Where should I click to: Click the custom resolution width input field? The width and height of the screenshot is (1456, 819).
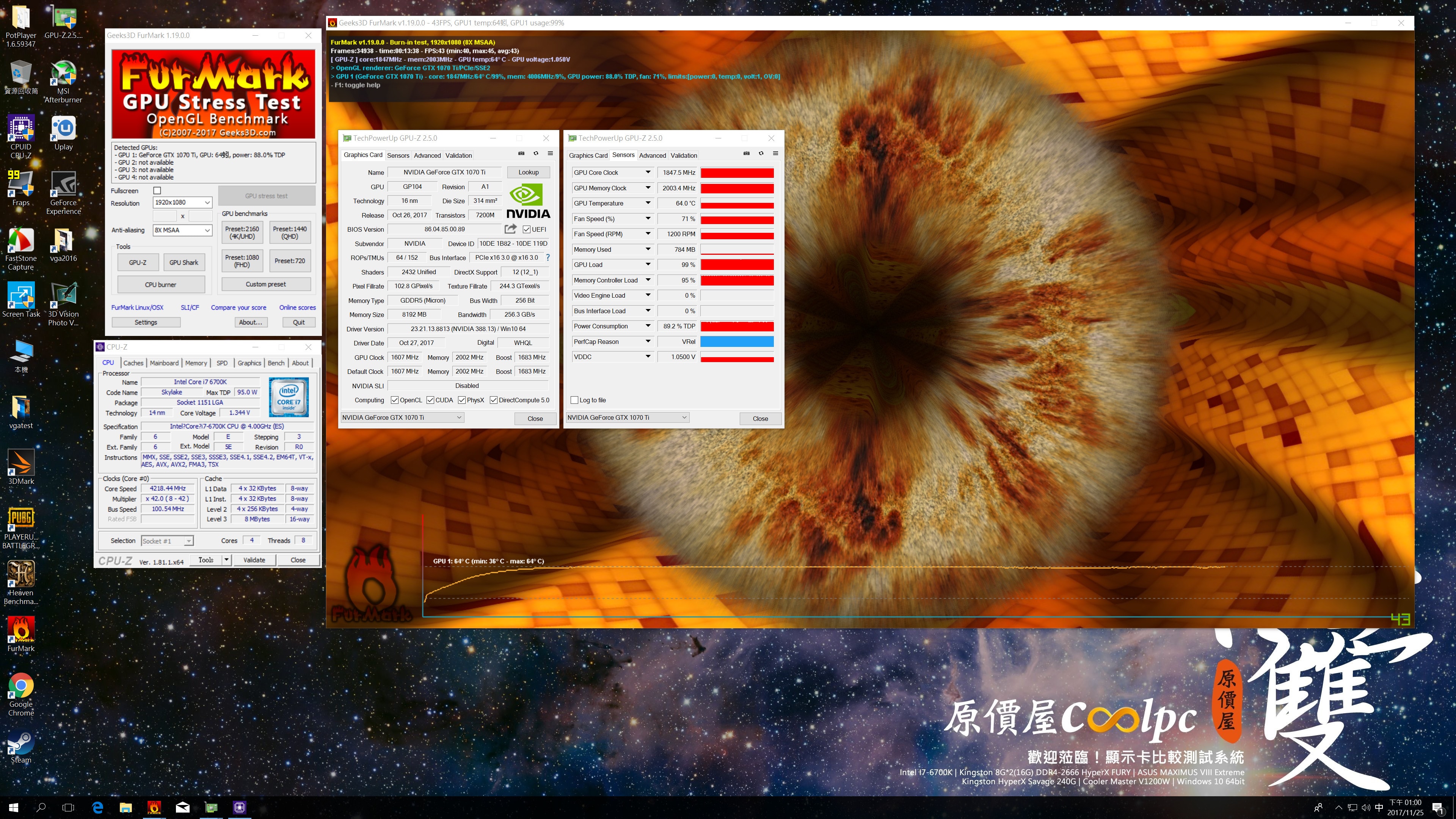pos(165,216)
